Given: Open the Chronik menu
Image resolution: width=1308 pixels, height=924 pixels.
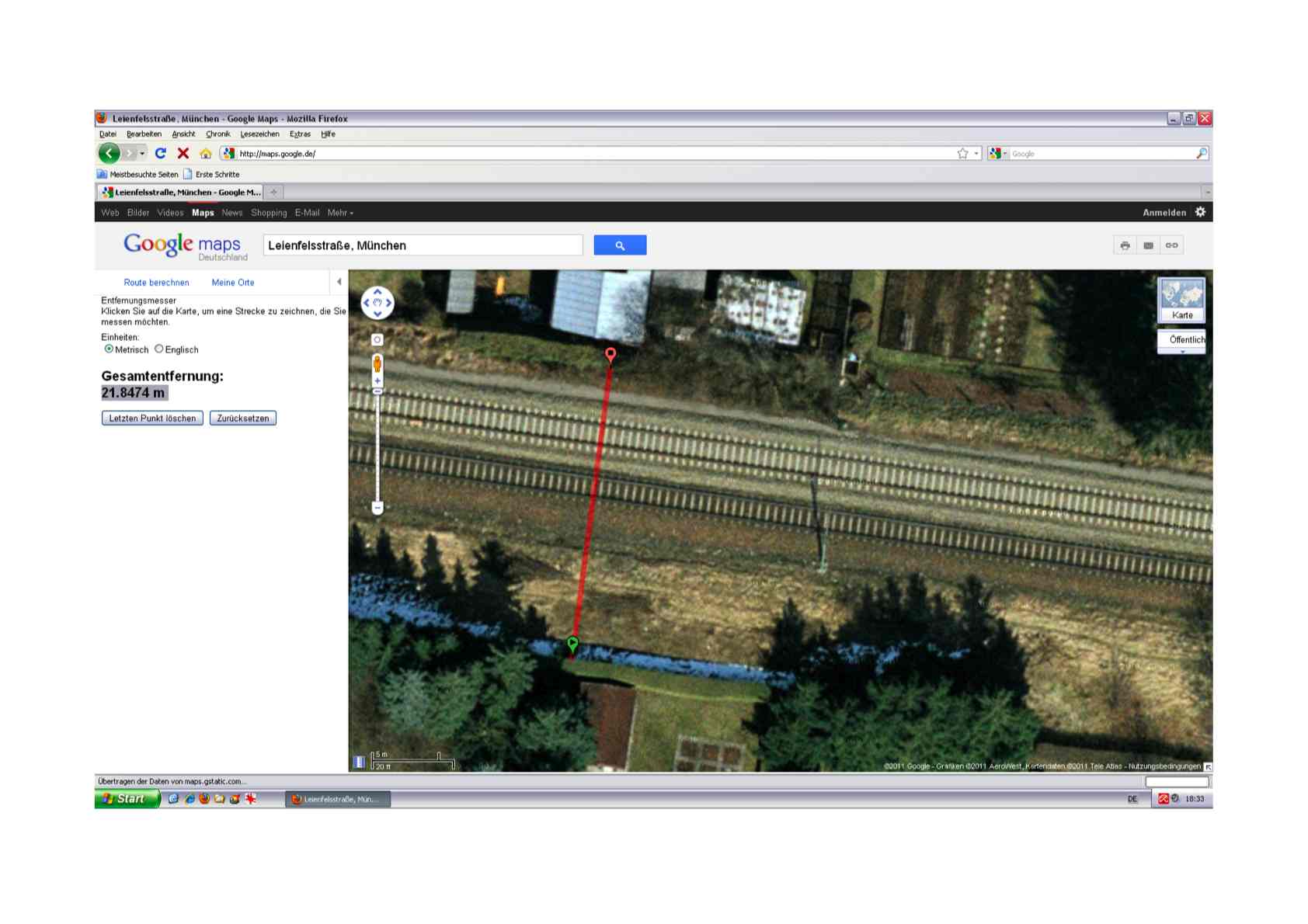Looking at the screenshot, I should (x=218, y=134).
